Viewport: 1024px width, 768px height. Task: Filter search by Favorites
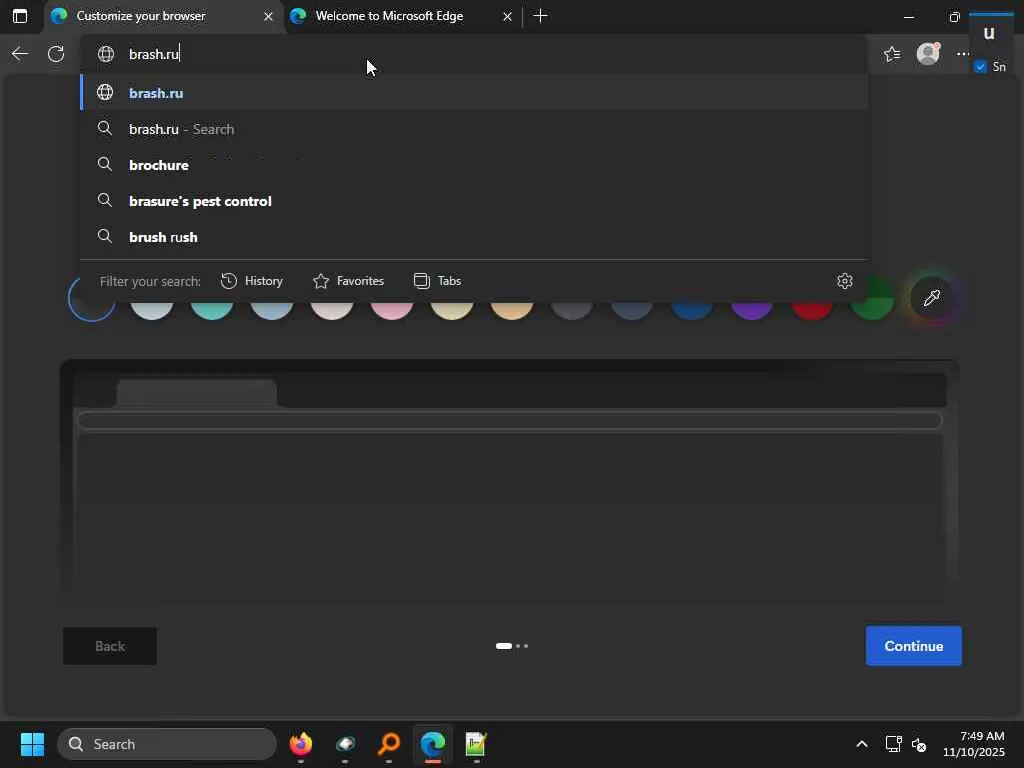[348, 281]
